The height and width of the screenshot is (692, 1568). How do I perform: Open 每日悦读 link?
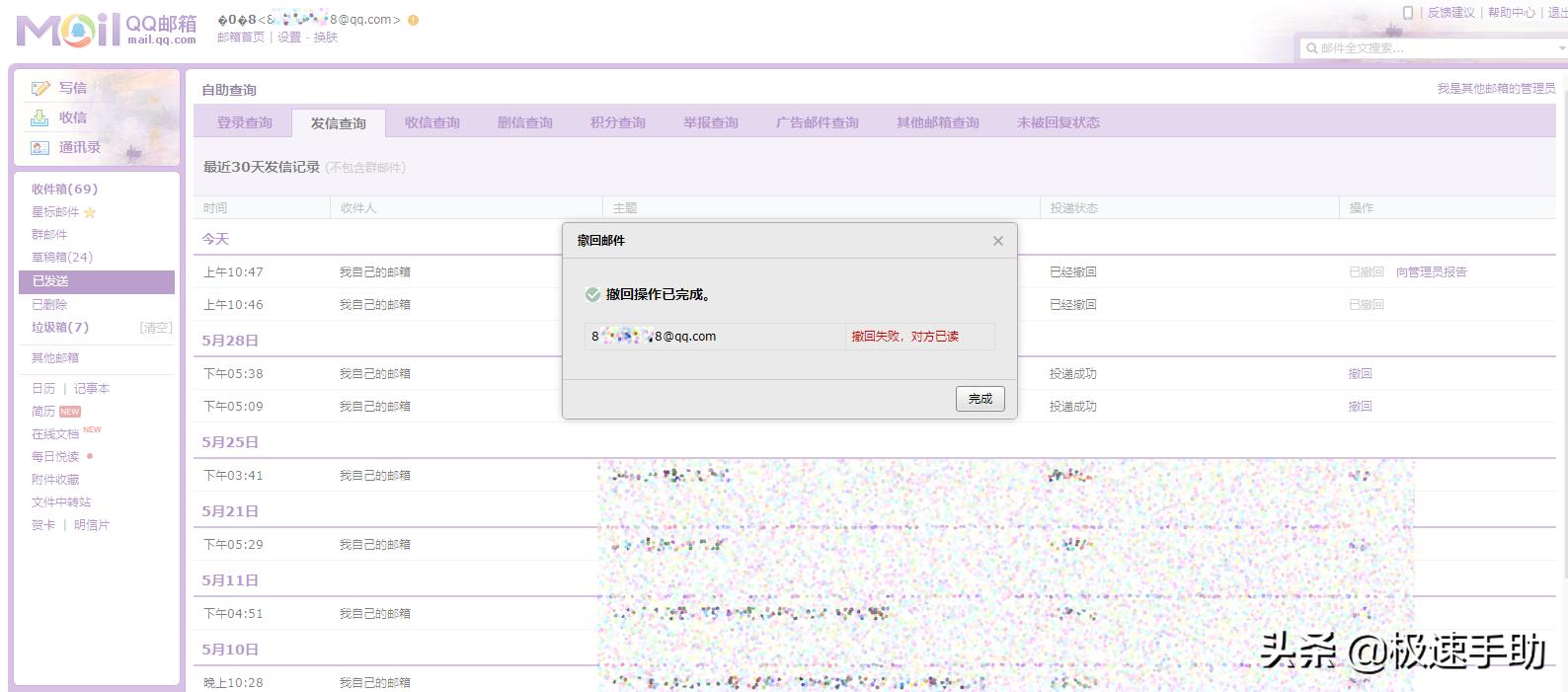pyautogui.click(x=55, y=457)
